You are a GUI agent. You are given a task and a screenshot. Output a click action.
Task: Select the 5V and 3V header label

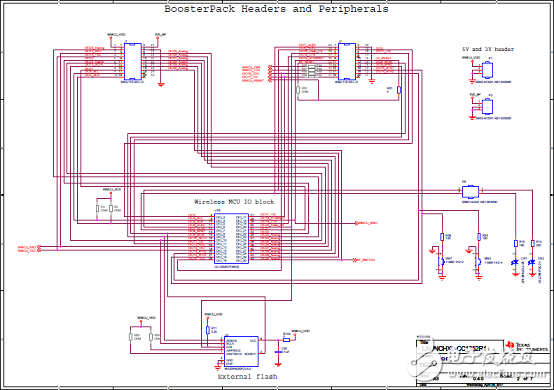pyautogui.click(x=488, y=49)
